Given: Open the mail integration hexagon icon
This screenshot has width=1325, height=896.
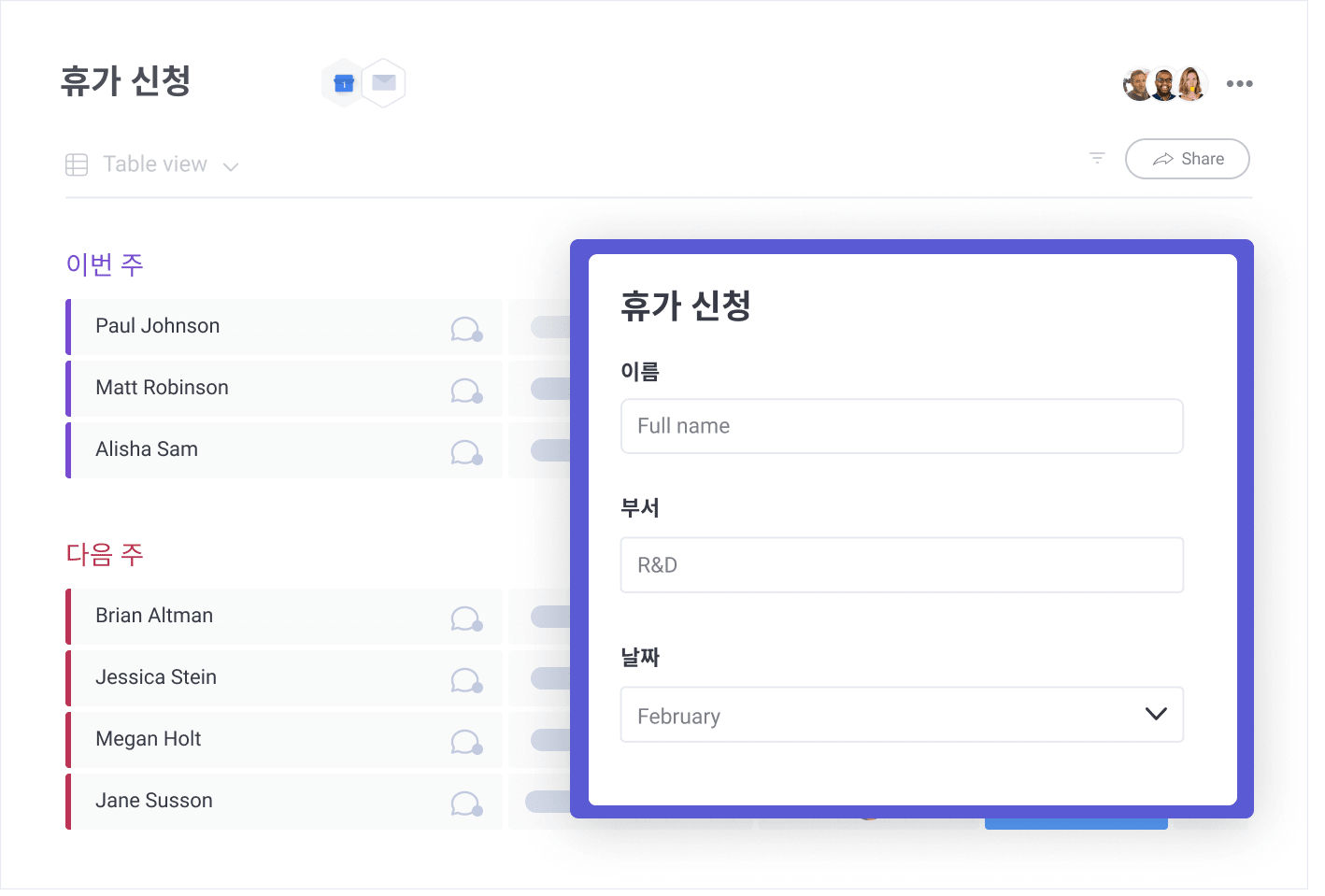Looking at the screenshot, I should pos(384,83).
